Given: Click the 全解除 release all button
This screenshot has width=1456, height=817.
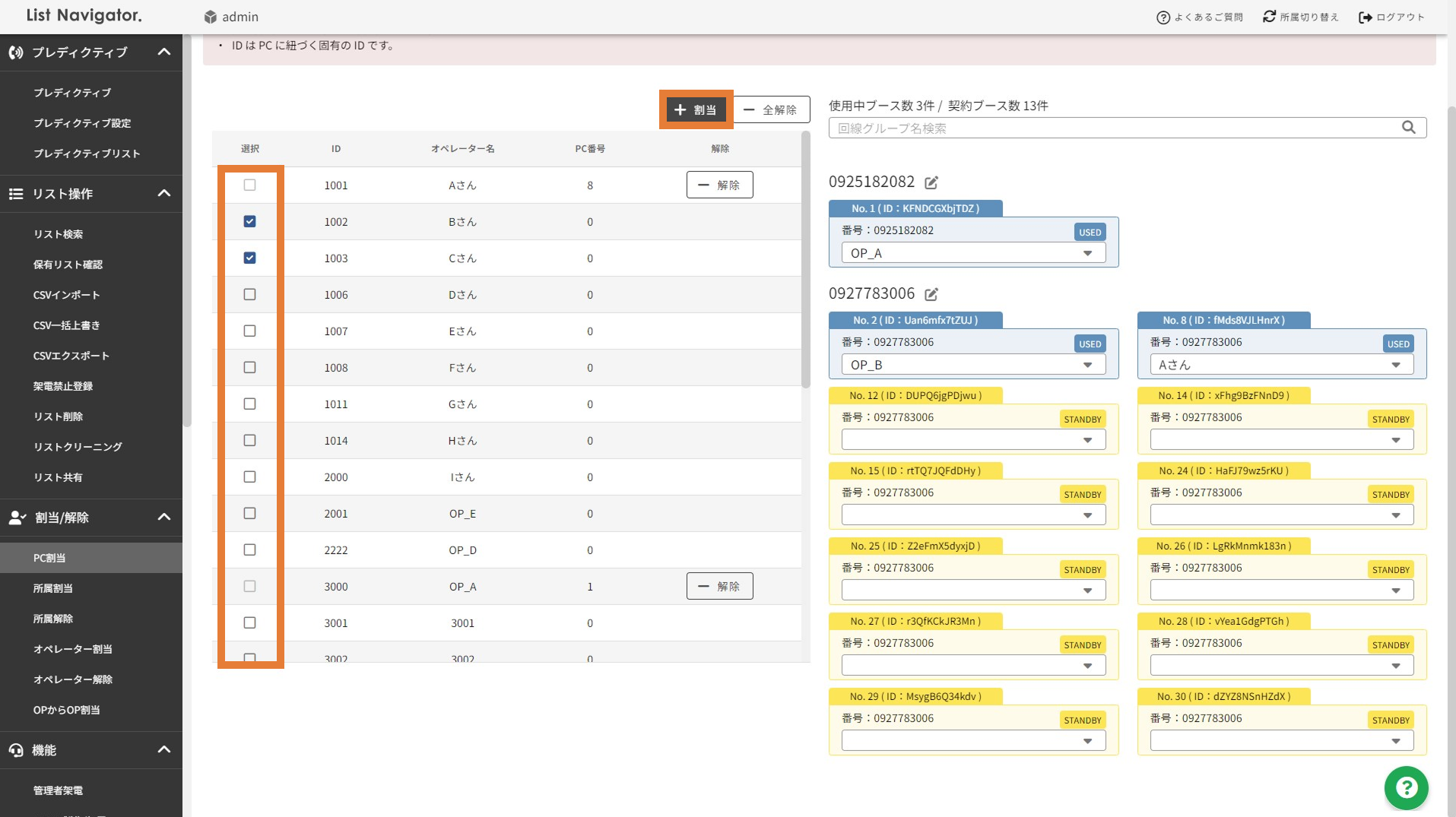Looking at the screenshot, I should (x=771, y=109).
